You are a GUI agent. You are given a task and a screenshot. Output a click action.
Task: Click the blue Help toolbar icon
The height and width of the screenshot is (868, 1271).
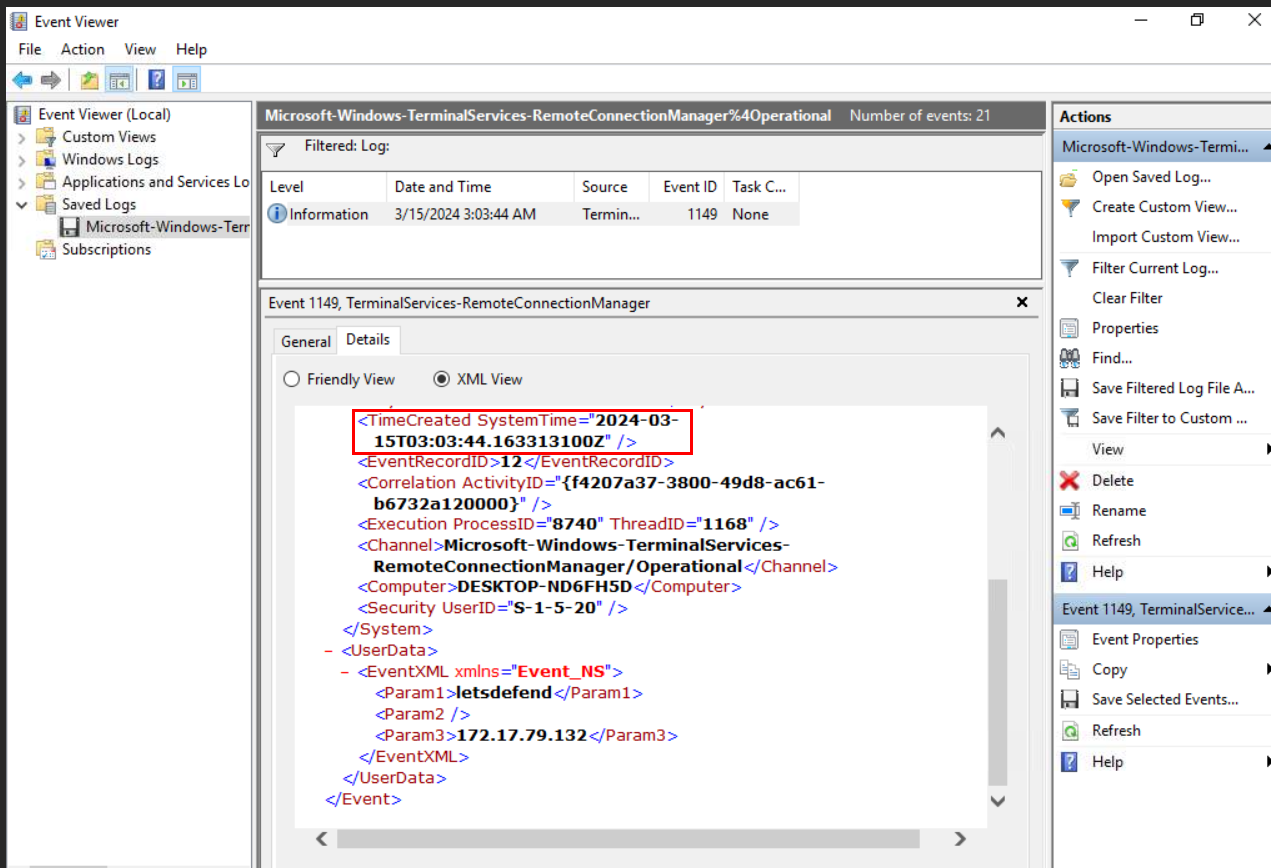pos(156,80)
